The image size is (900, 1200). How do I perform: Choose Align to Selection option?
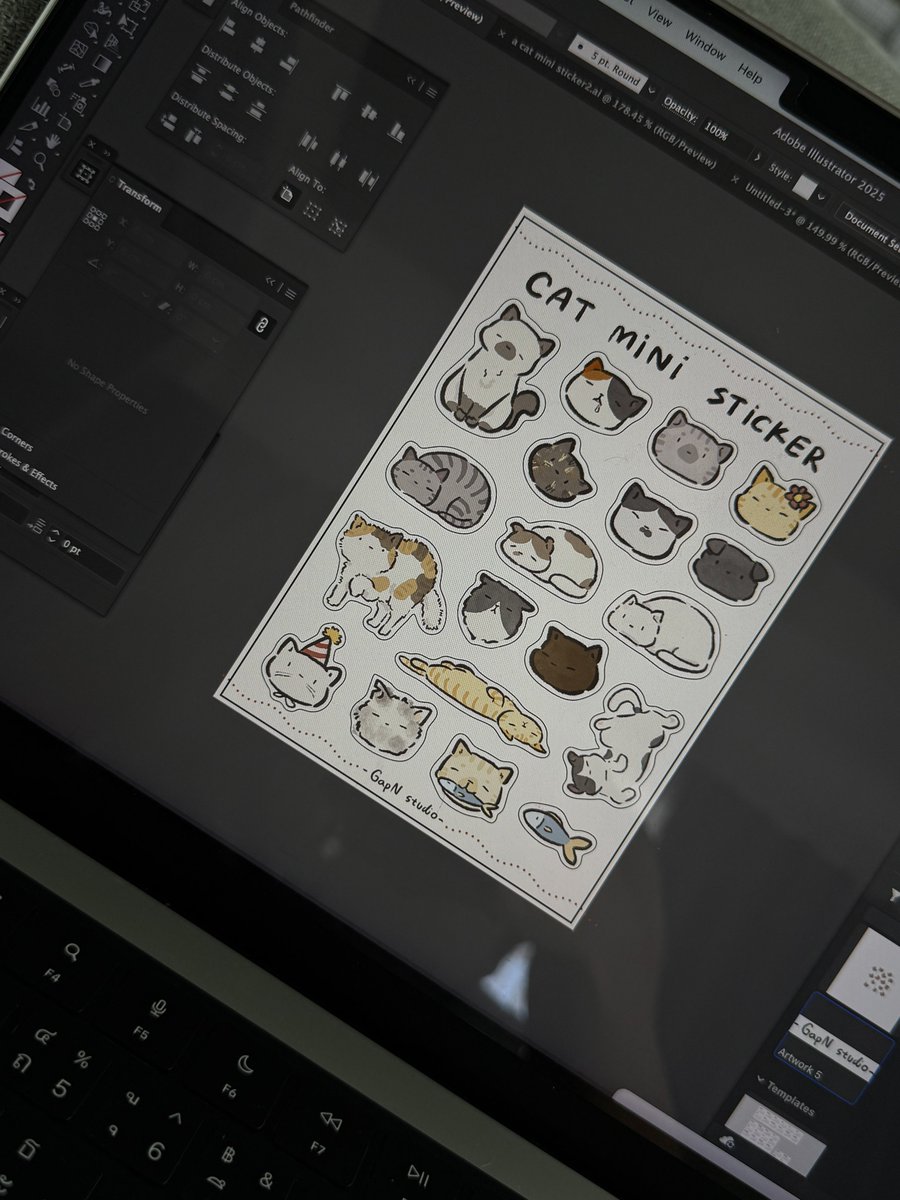click(313, 210)
